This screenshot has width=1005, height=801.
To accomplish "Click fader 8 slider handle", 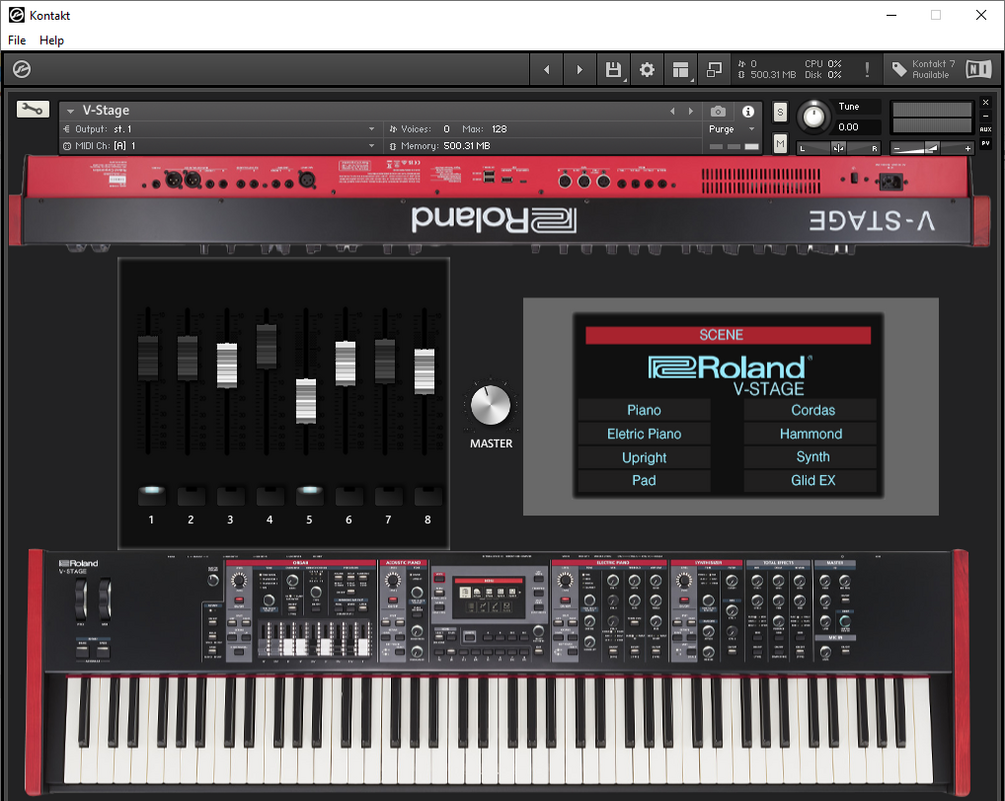I will [424, 371].
